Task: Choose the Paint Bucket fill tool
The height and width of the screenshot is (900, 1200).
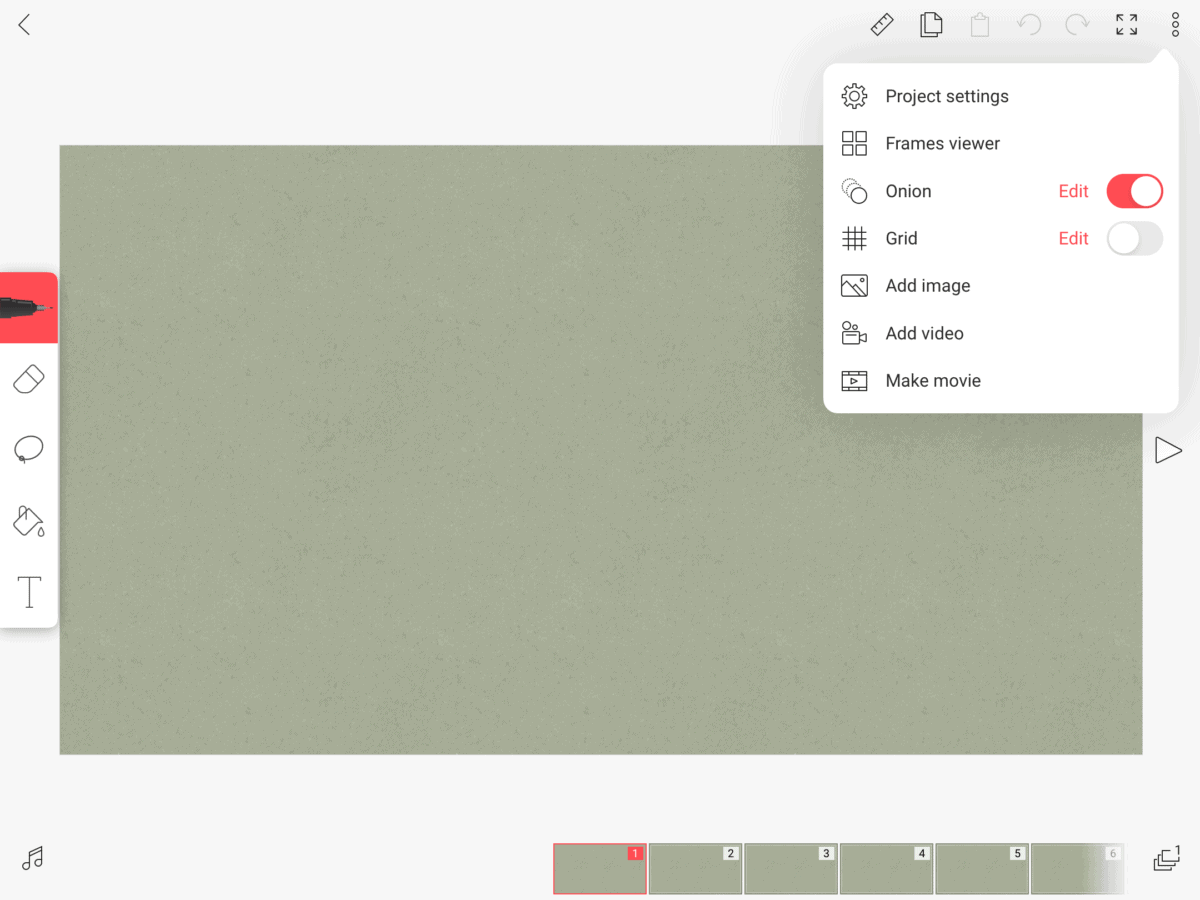Action: pyautogui.click(x=29, y=520)
